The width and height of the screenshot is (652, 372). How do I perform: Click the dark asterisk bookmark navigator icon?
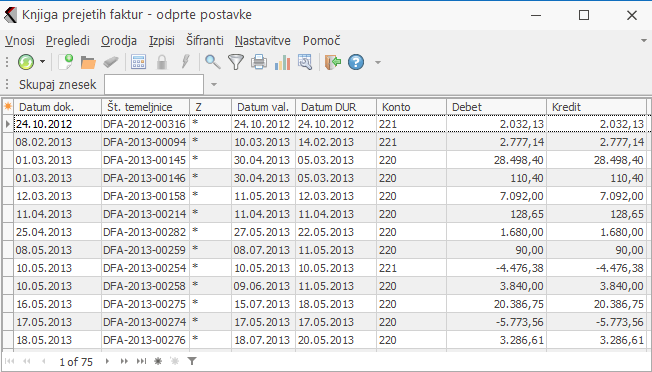(x=158, y=361)
